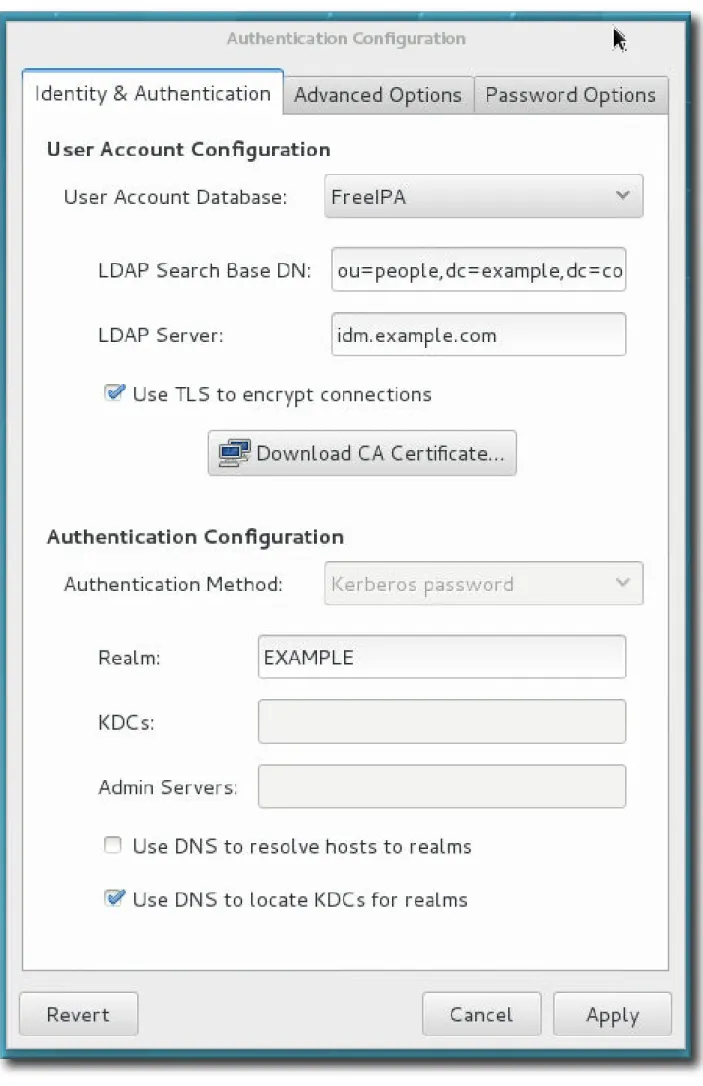Click the LDAP Search Base DN label
The width and height of the screenshot is (703, 1086).
pos(204,270)
